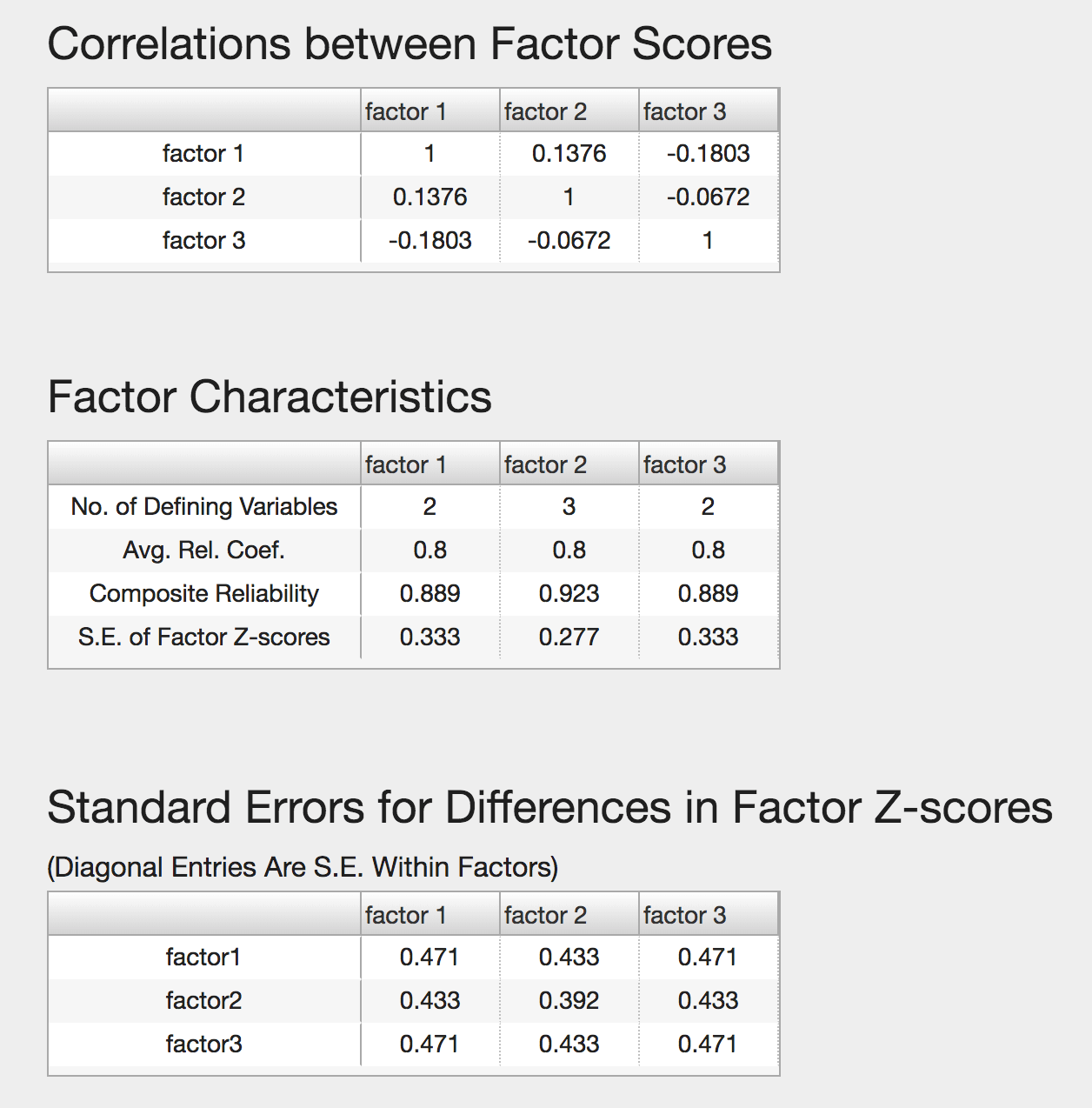Viewport: 1092px width, 1108px height.
Task: Select the factor3 row label in Standard Errors
Action: coord(203,1045)
